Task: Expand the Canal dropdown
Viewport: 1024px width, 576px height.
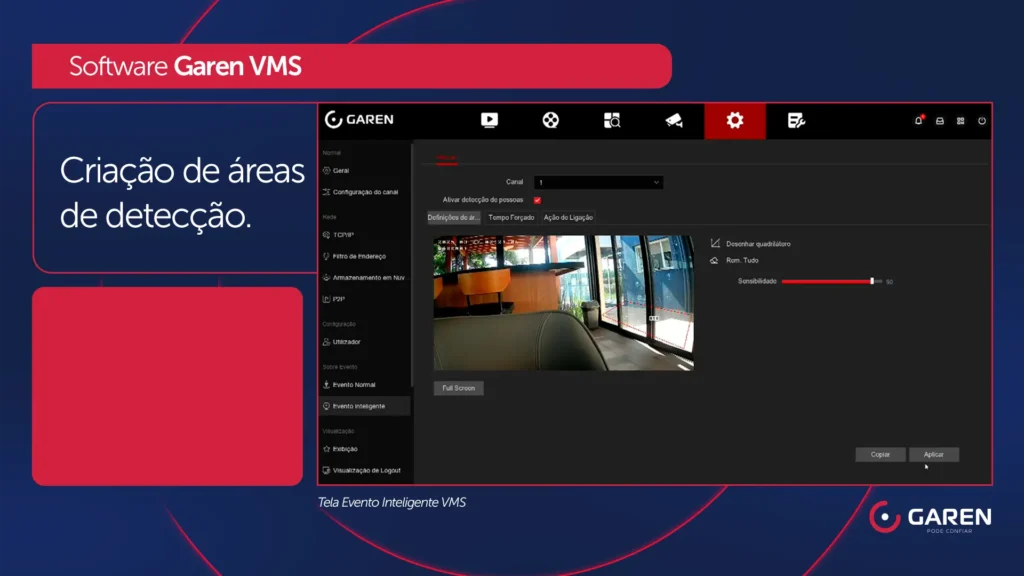Action: pyautogui.click(x=598, y=182)
